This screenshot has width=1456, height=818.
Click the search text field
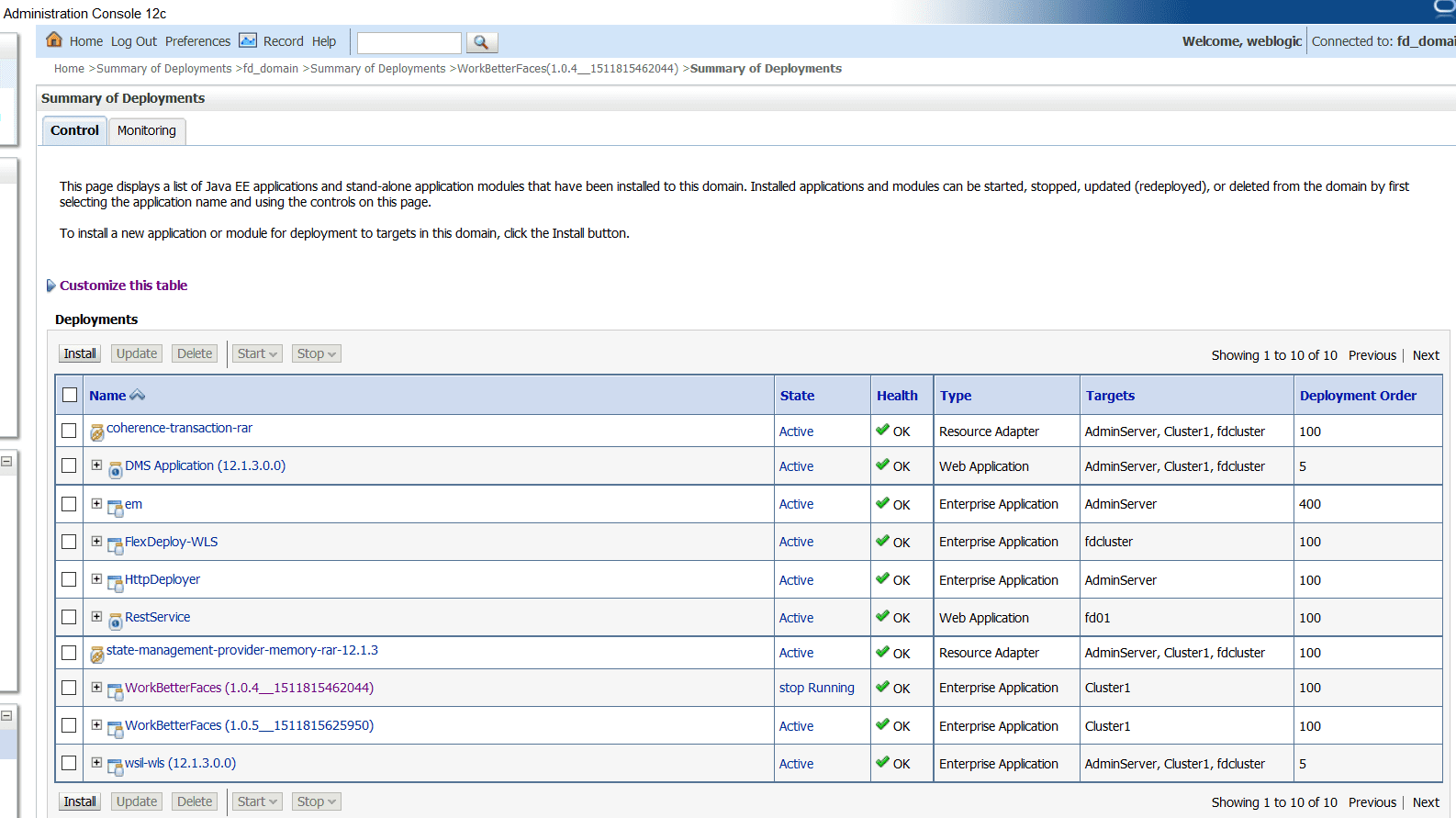pos(409,43)
